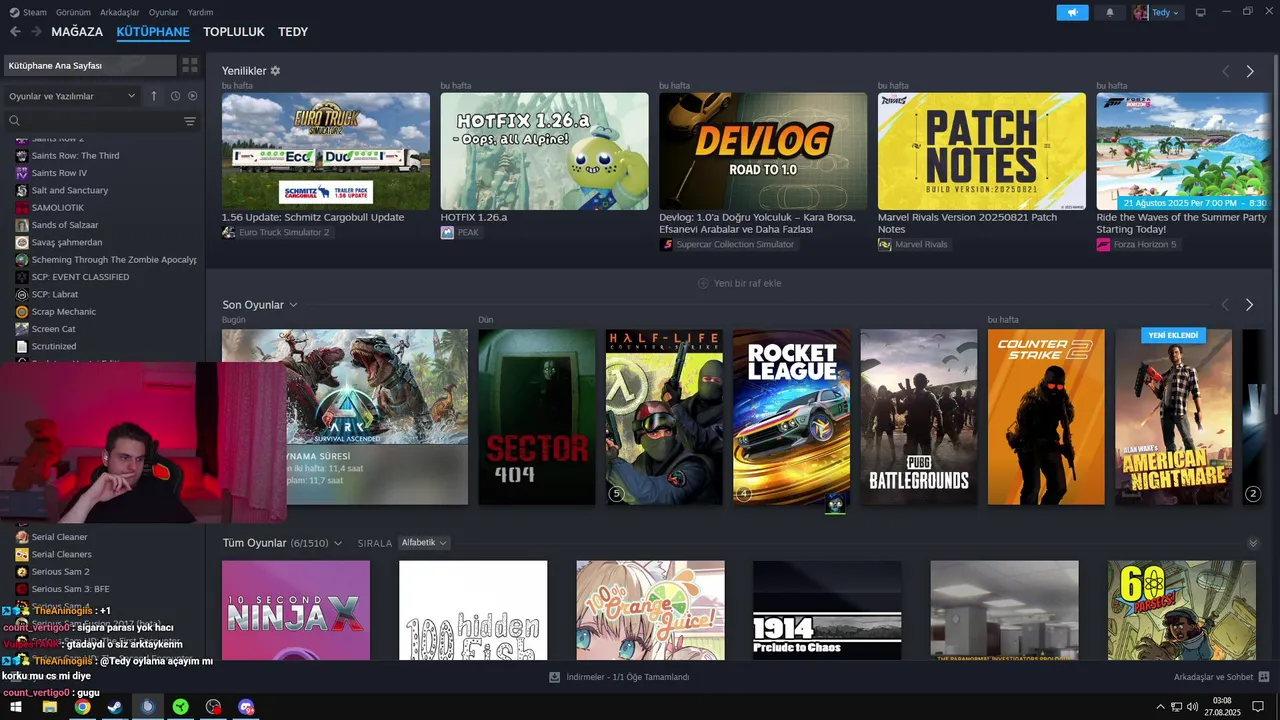Open File Explorer from taskbar
Image resolution: width=1280 pixels, height=720 pixels.
coord(49,707)
